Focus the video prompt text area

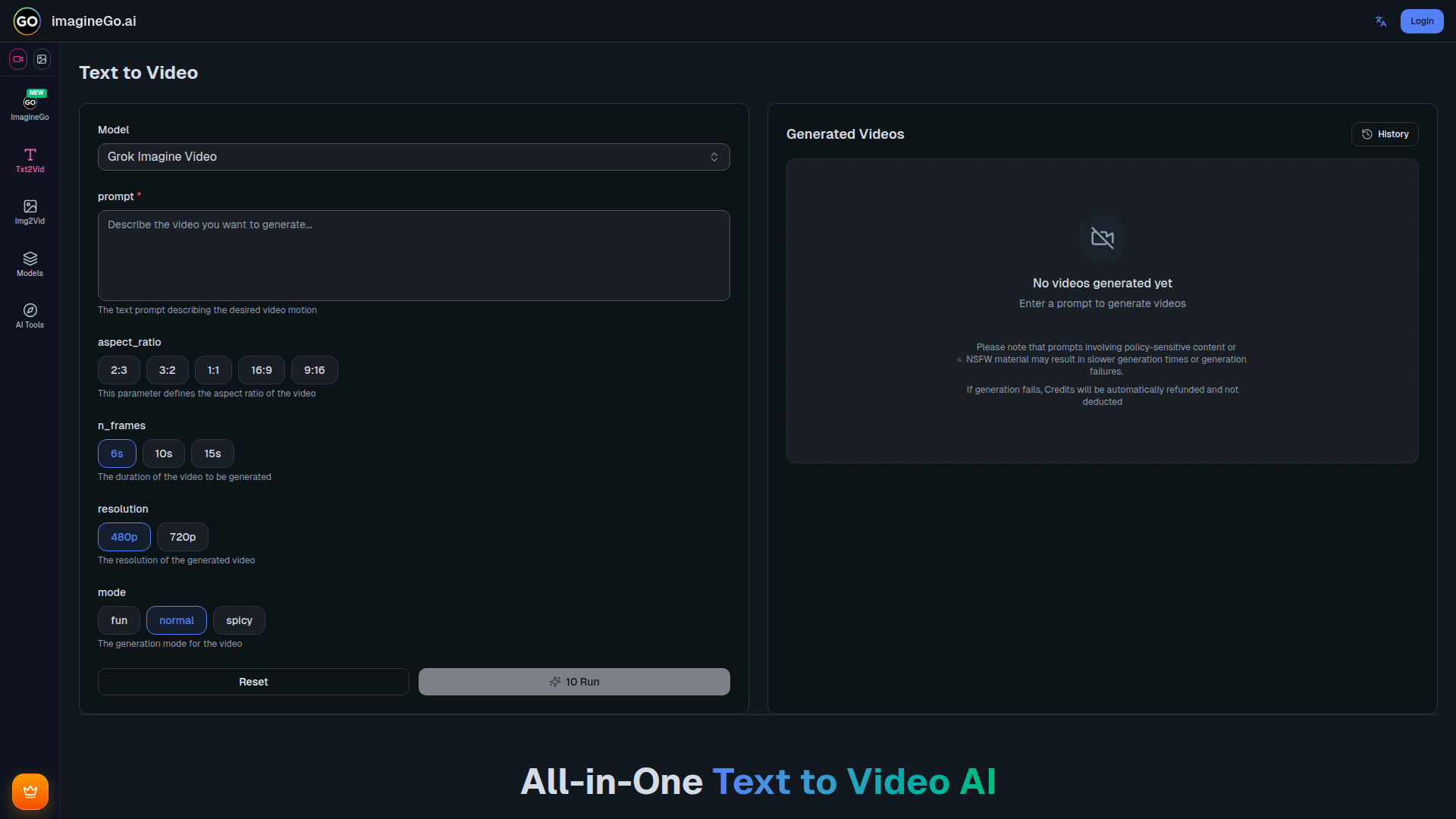[x=413, y=256]
